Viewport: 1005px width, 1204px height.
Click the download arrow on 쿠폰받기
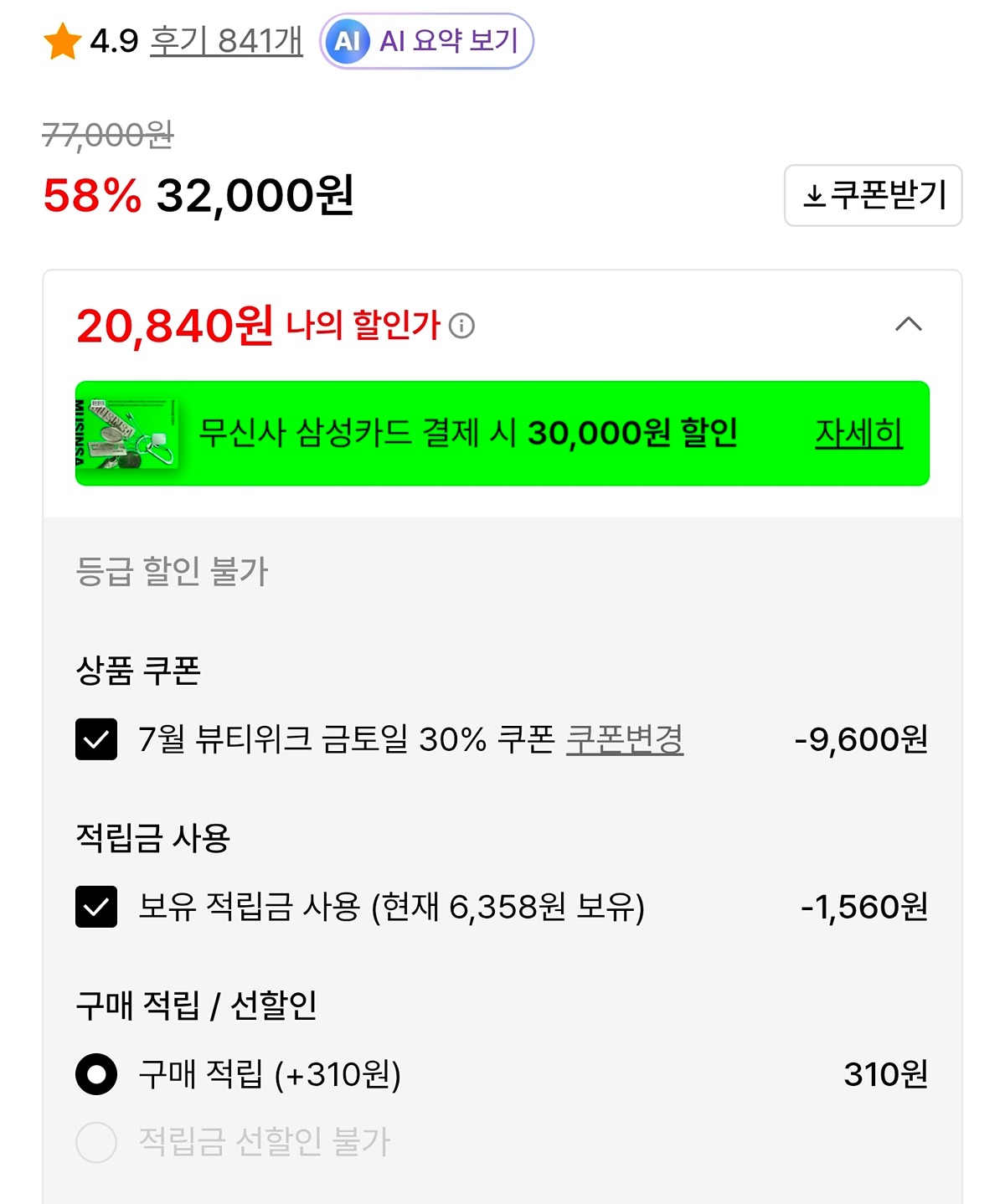click(814, 197)
